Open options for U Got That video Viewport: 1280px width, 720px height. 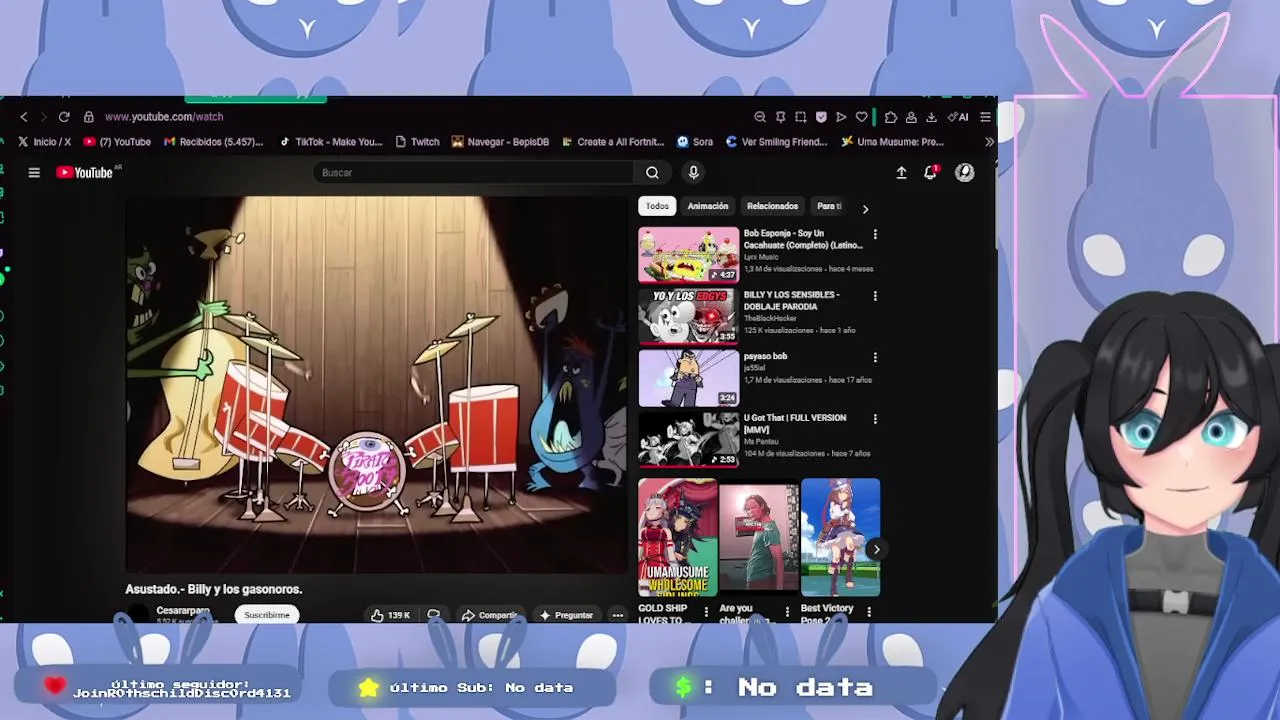pyautogui.click(x=875, y=419)
